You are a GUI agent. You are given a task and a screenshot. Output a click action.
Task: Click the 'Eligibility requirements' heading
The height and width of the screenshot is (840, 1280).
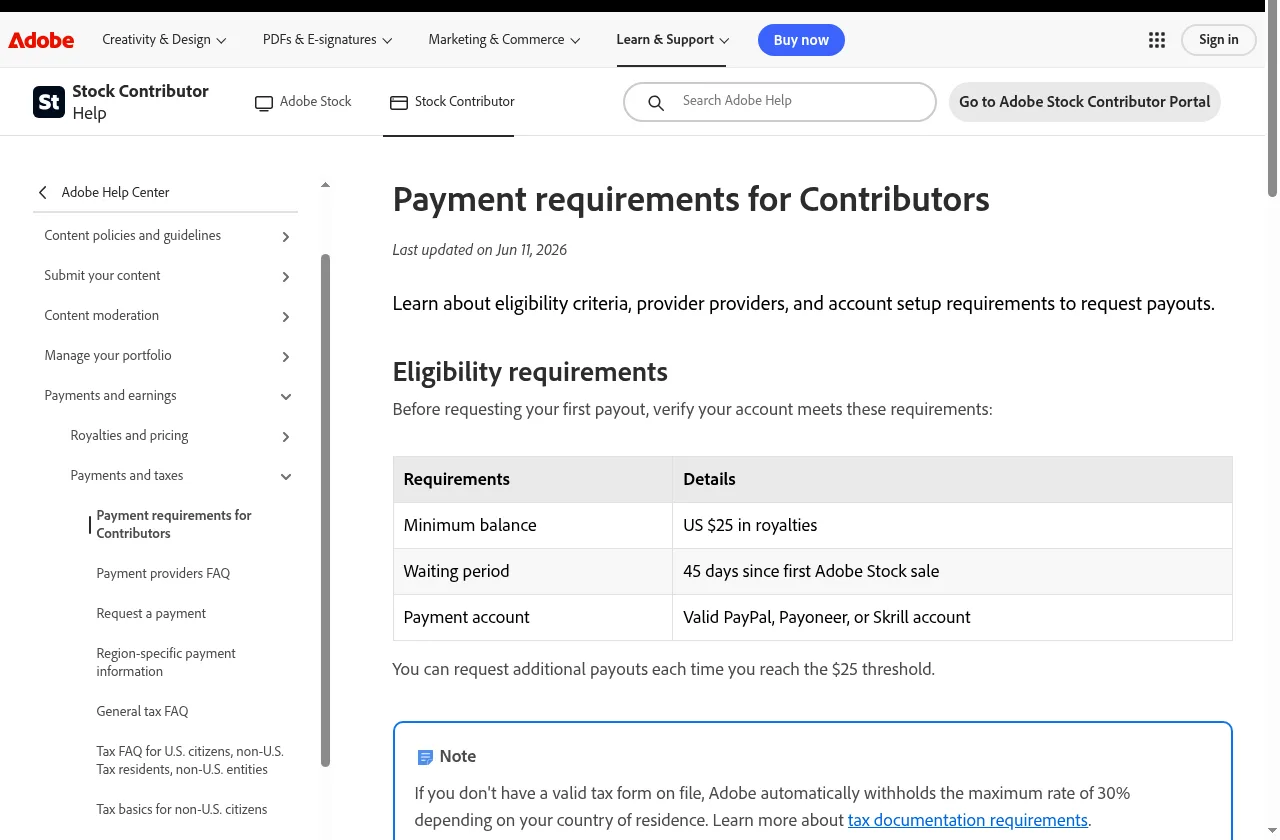tap(530, 372)
